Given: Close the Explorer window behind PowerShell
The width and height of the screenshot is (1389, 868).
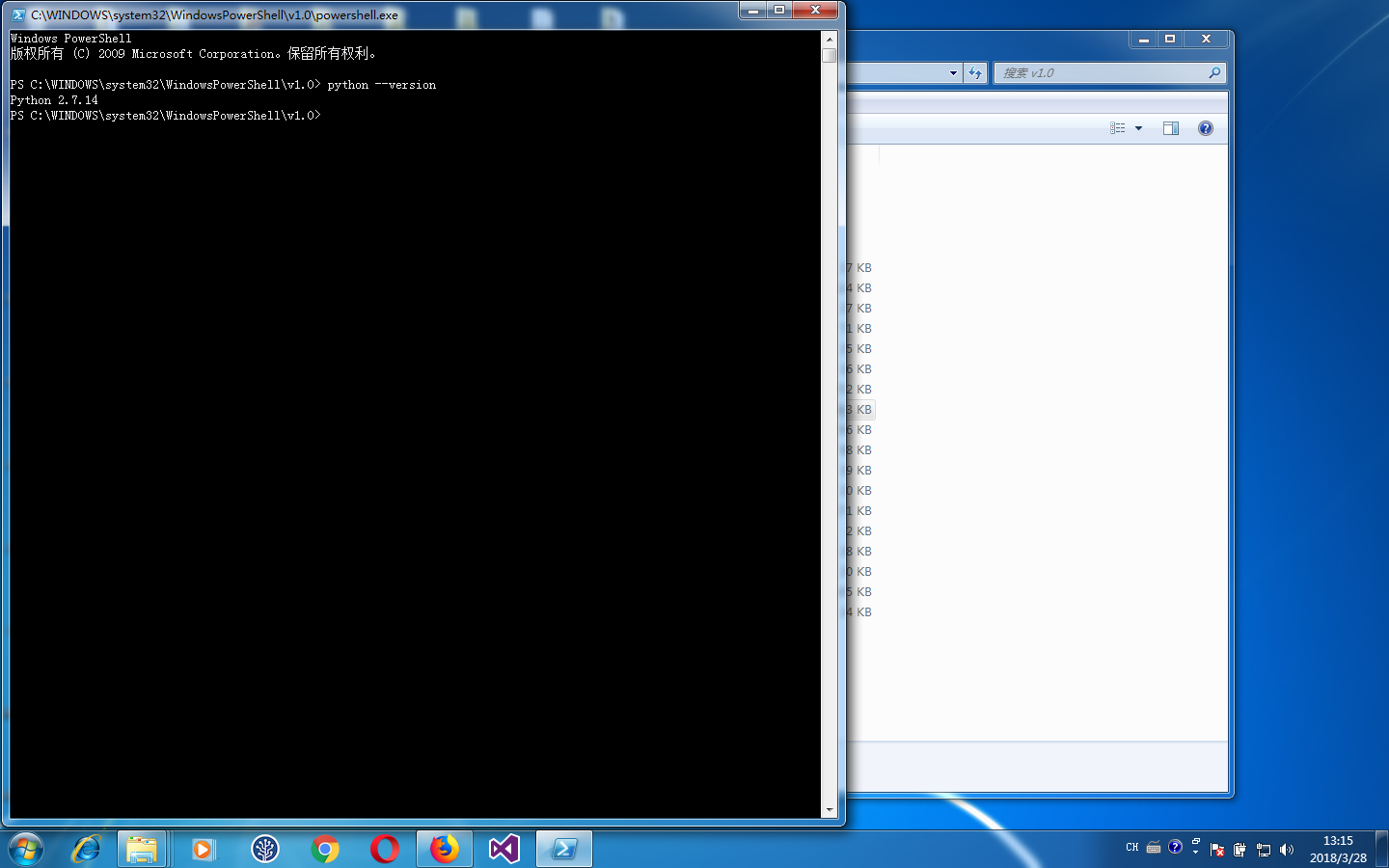Looking at the screenshot, I should pos(1206,40).
